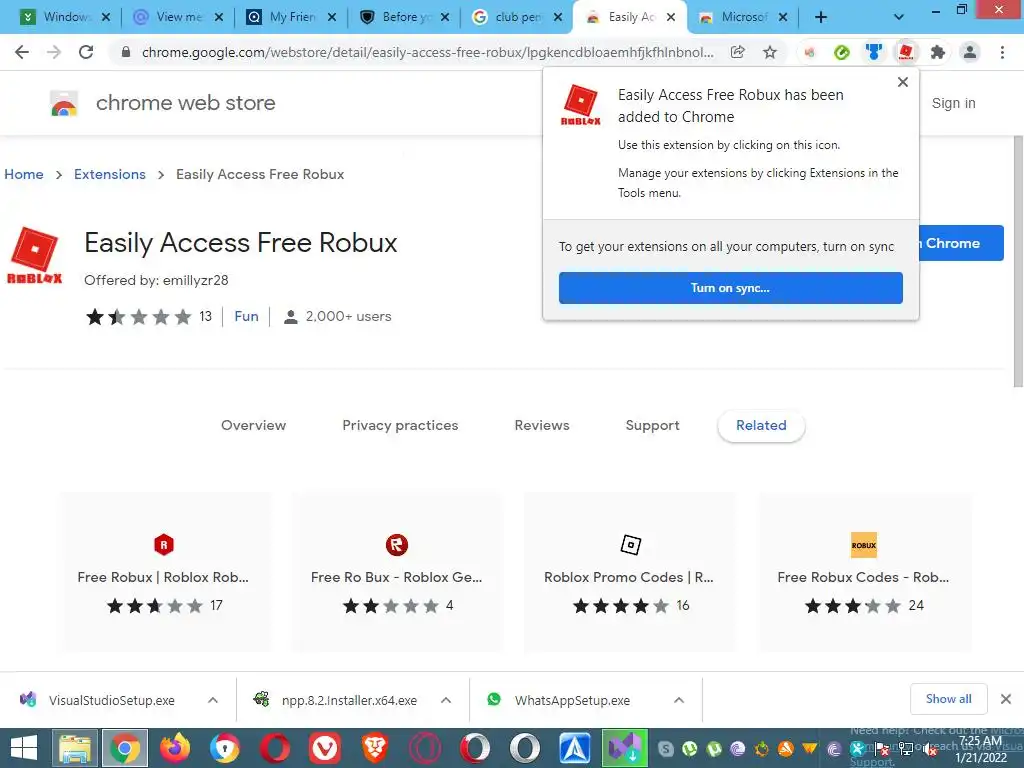Click the address bar URL field
This screenshot has width=1024, height=768.
click(428, 52)
